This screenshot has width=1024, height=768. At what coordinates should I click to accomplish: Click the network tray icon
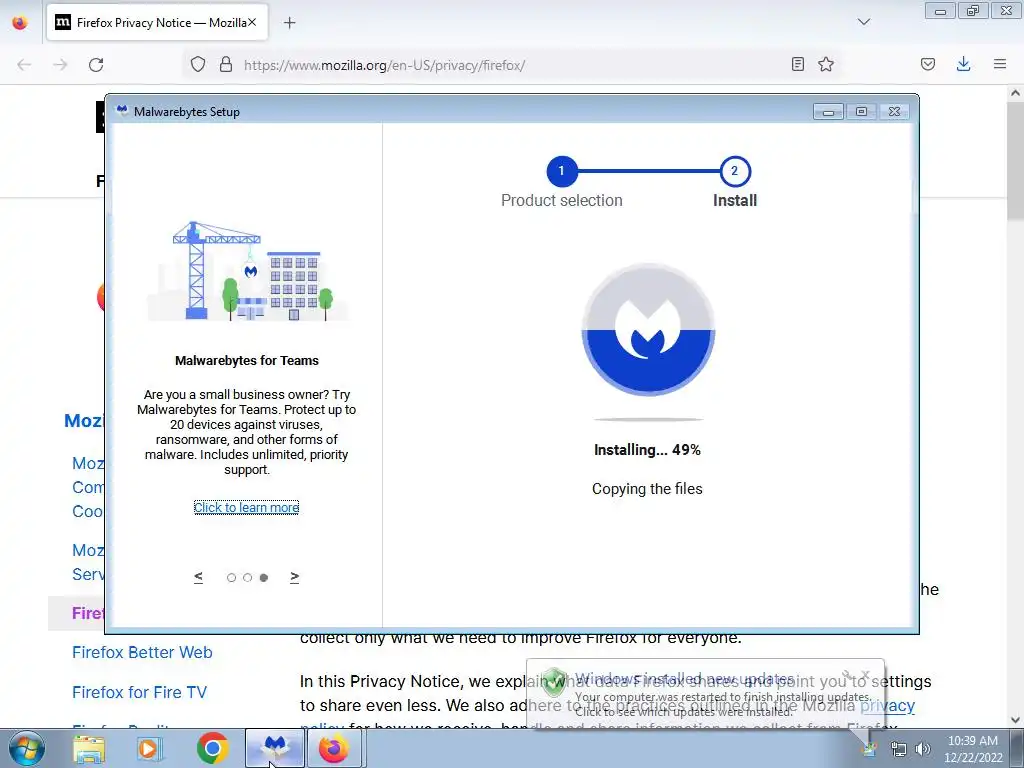click(x=899, y=749)
